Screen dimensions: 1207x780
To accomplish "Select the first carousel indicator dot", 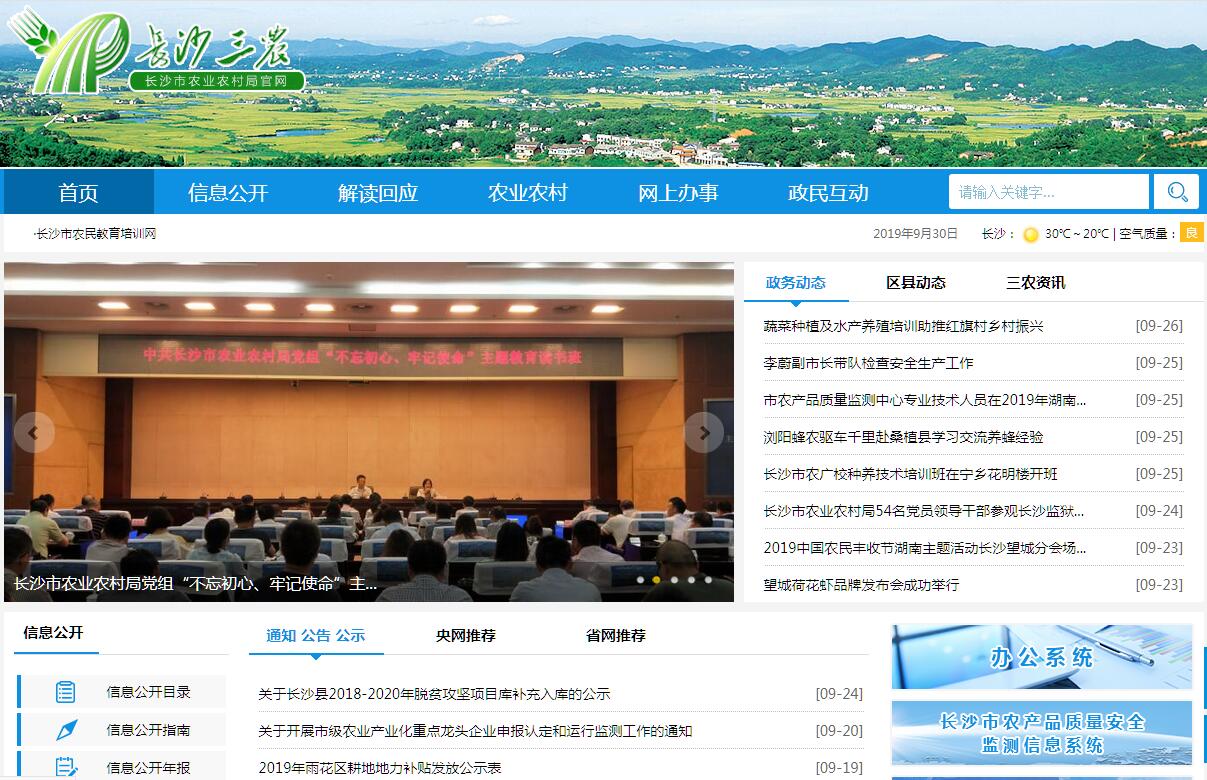I will (640, 579).
